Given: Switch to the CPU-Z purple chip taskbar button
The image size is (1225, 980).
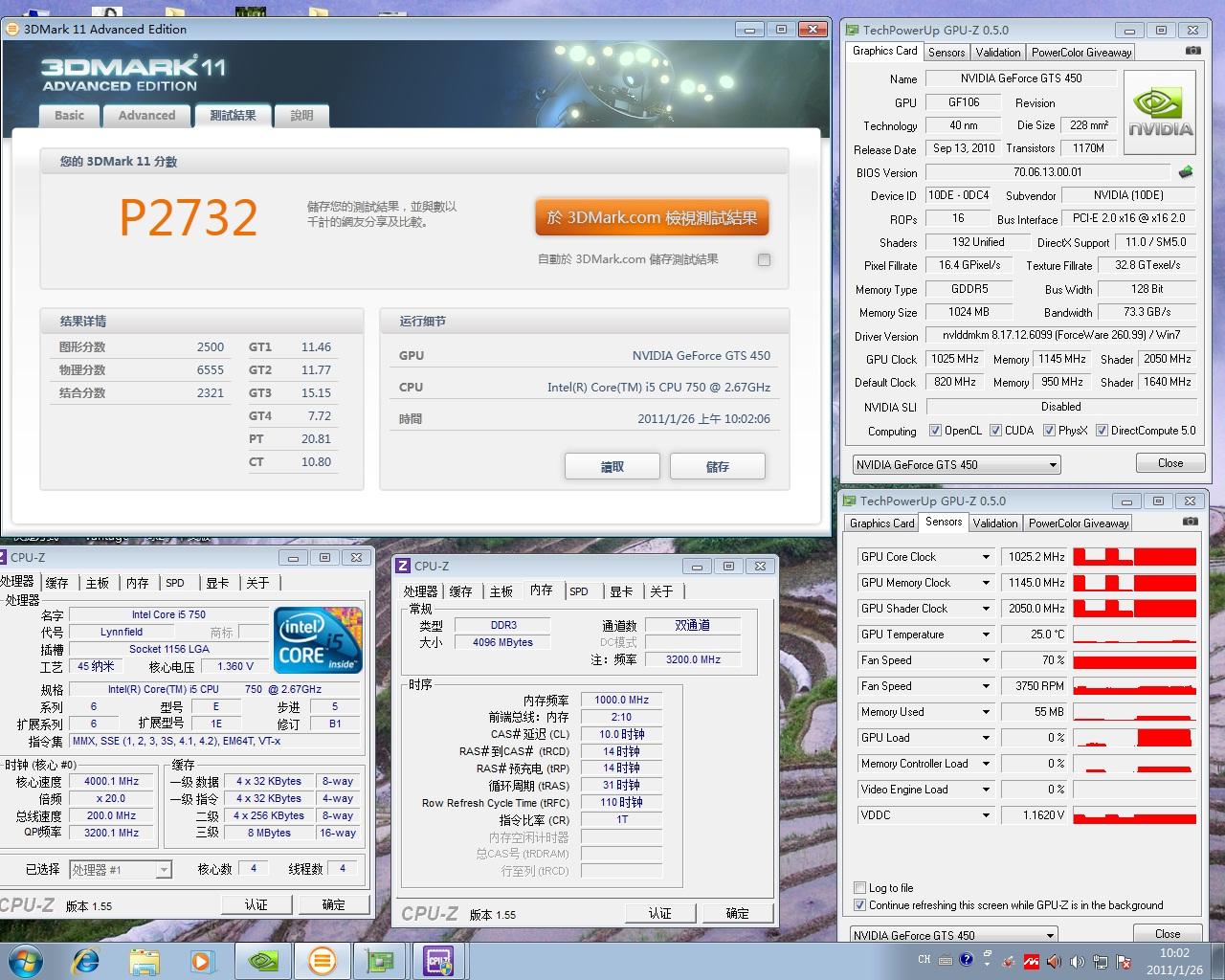Looking at the screenshot, I should (439, 960).
